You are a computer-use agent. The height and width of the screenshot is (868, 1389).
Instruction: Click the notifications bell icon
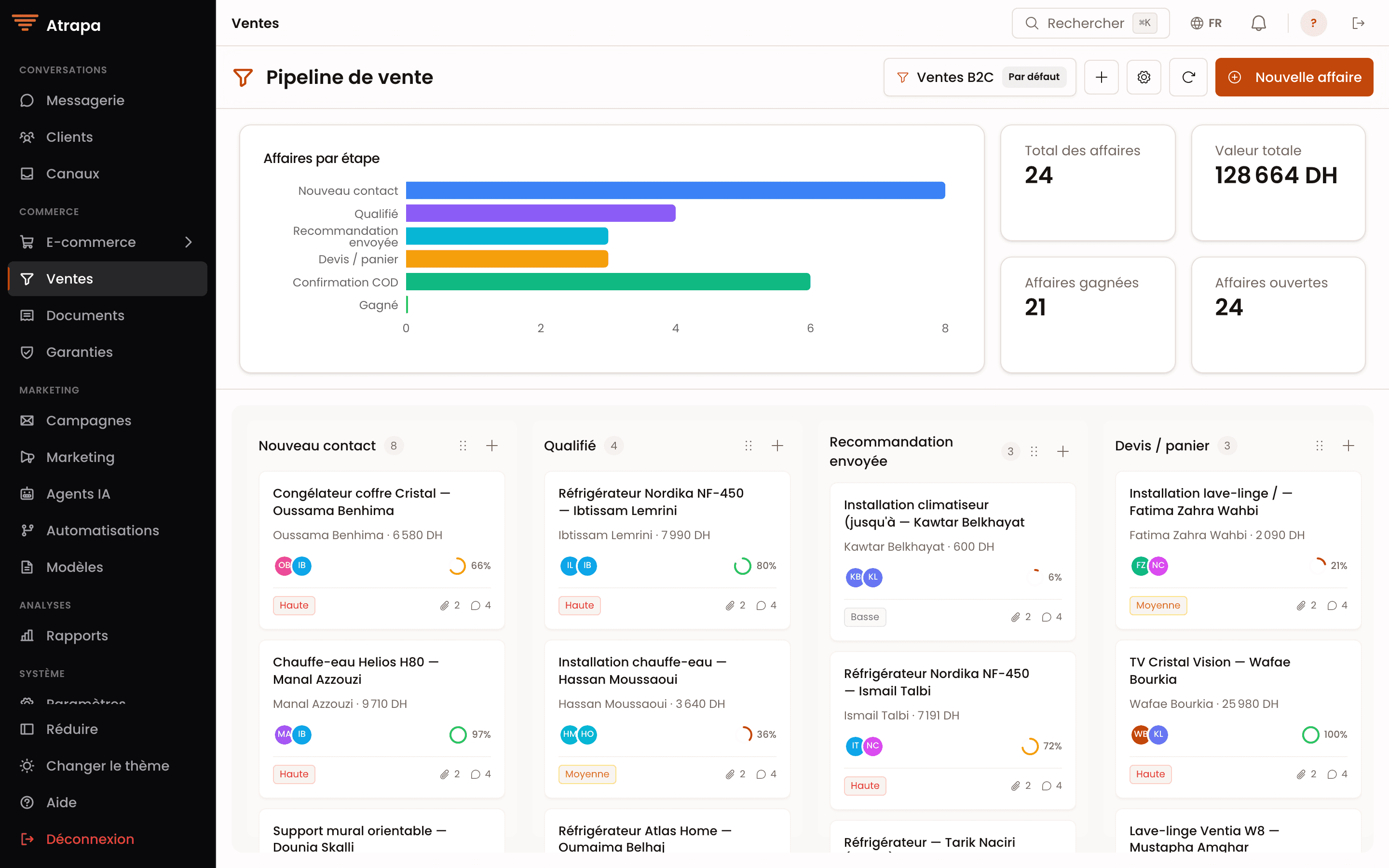[1258, 23]
